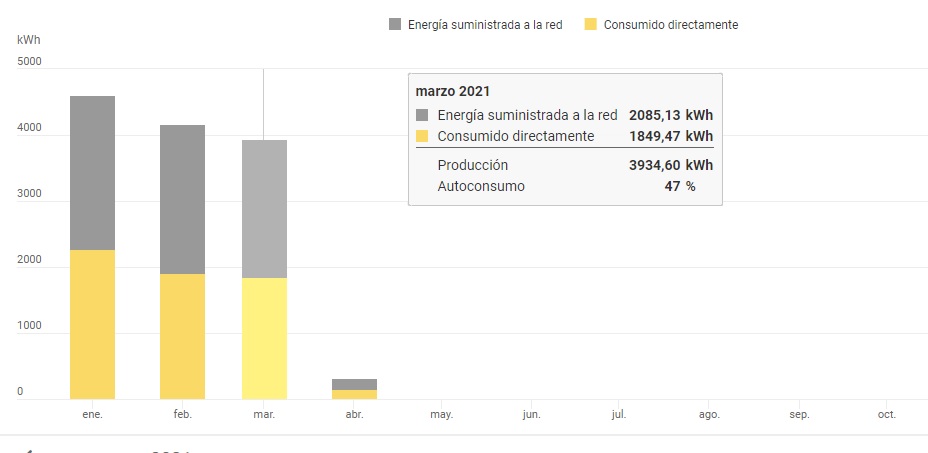The height and width of the screenshot is (453, 928).
Task: Click the 'marzo 2021' tooltip title
Action: [453, 92]
